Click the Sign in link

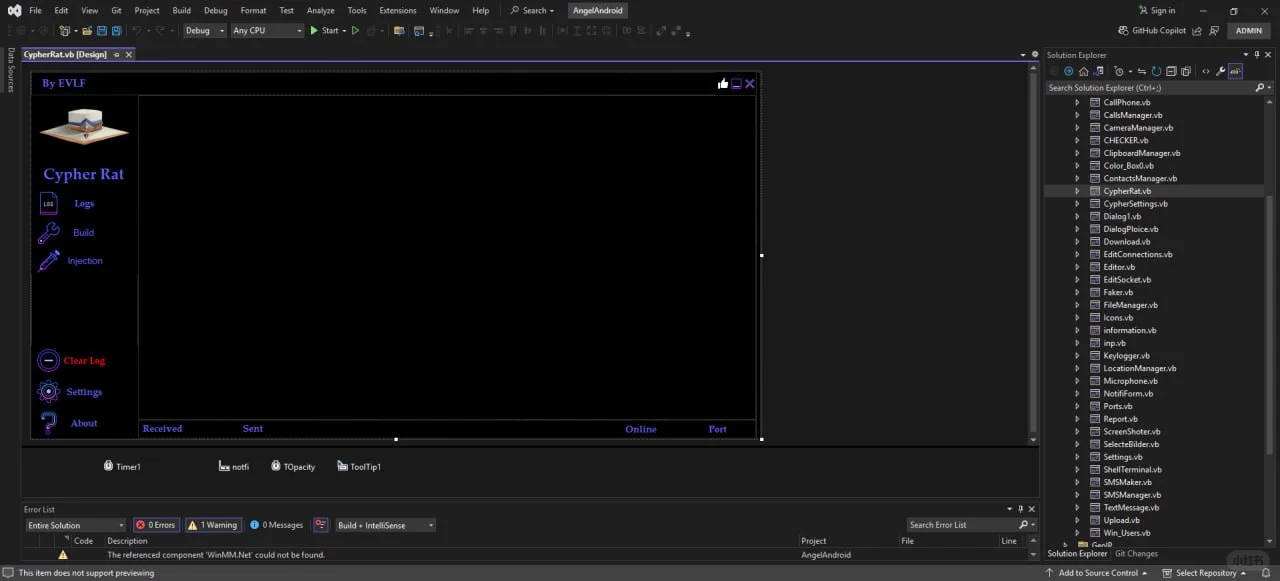(1155, 10)
